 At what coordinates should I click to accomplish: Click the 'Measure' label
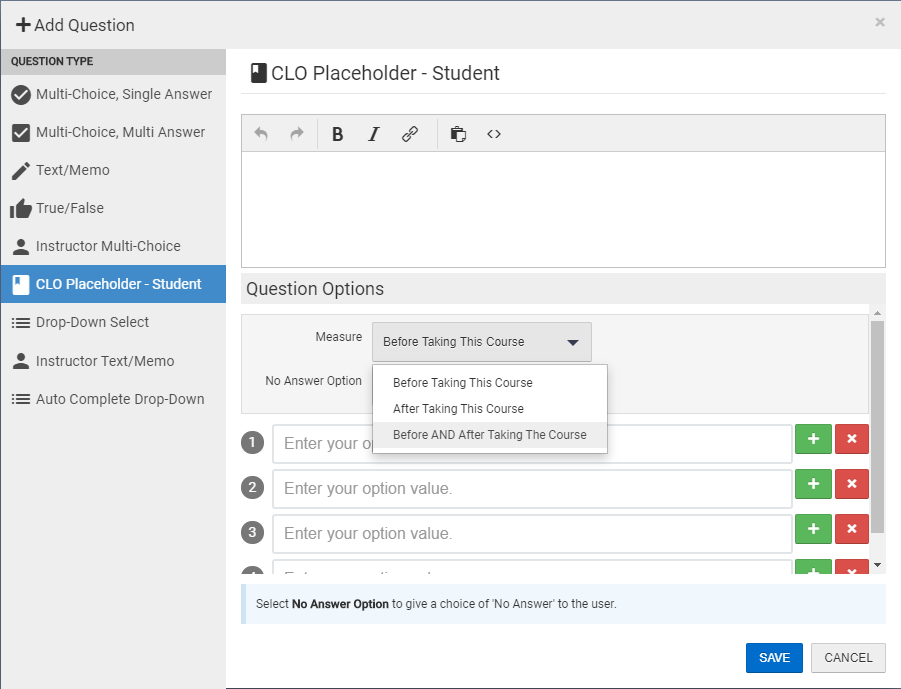click(338, 337)
